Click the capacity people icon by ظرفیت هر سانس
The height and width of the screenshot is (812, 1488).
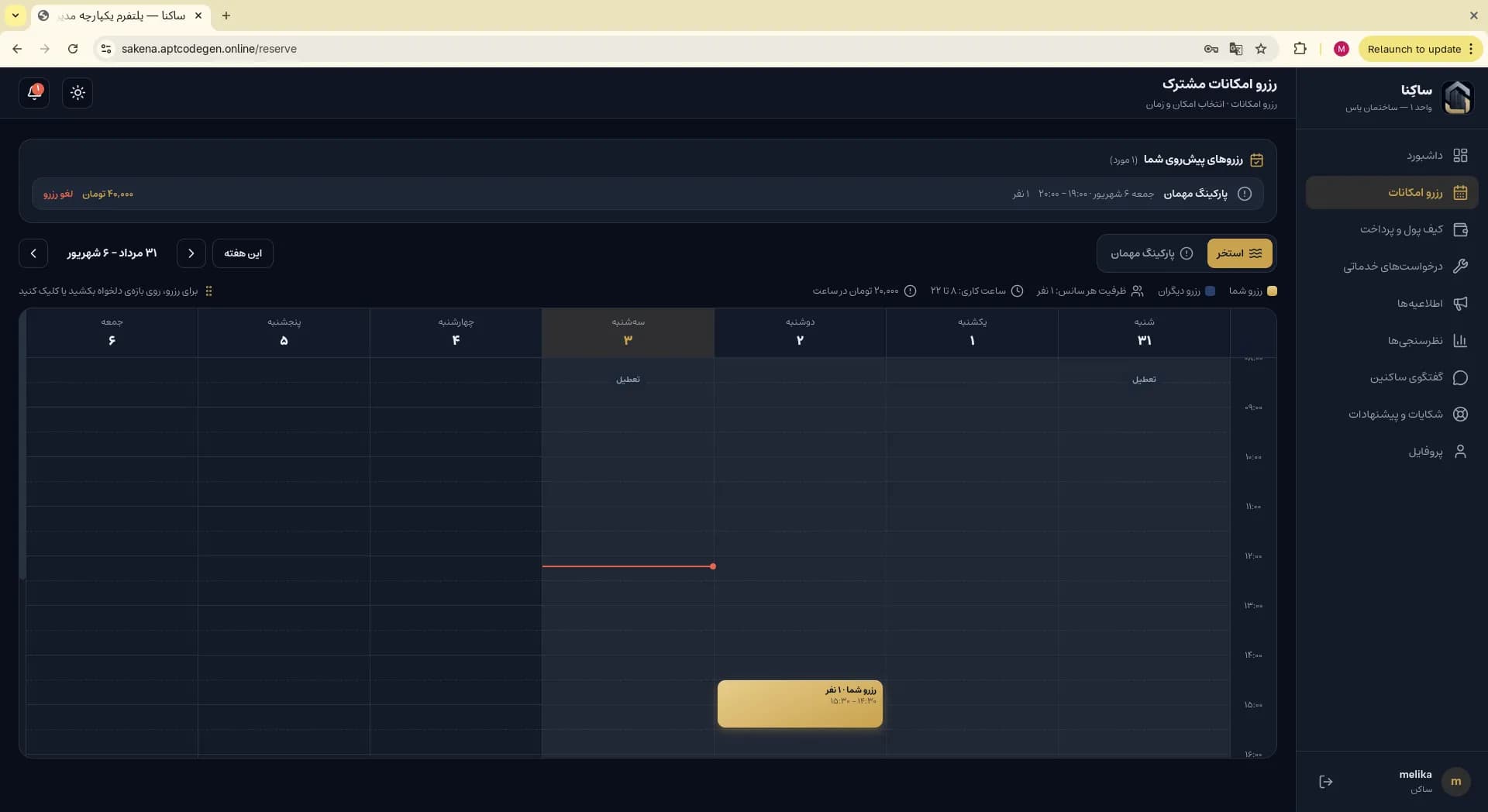click(x=1137, y=291)
